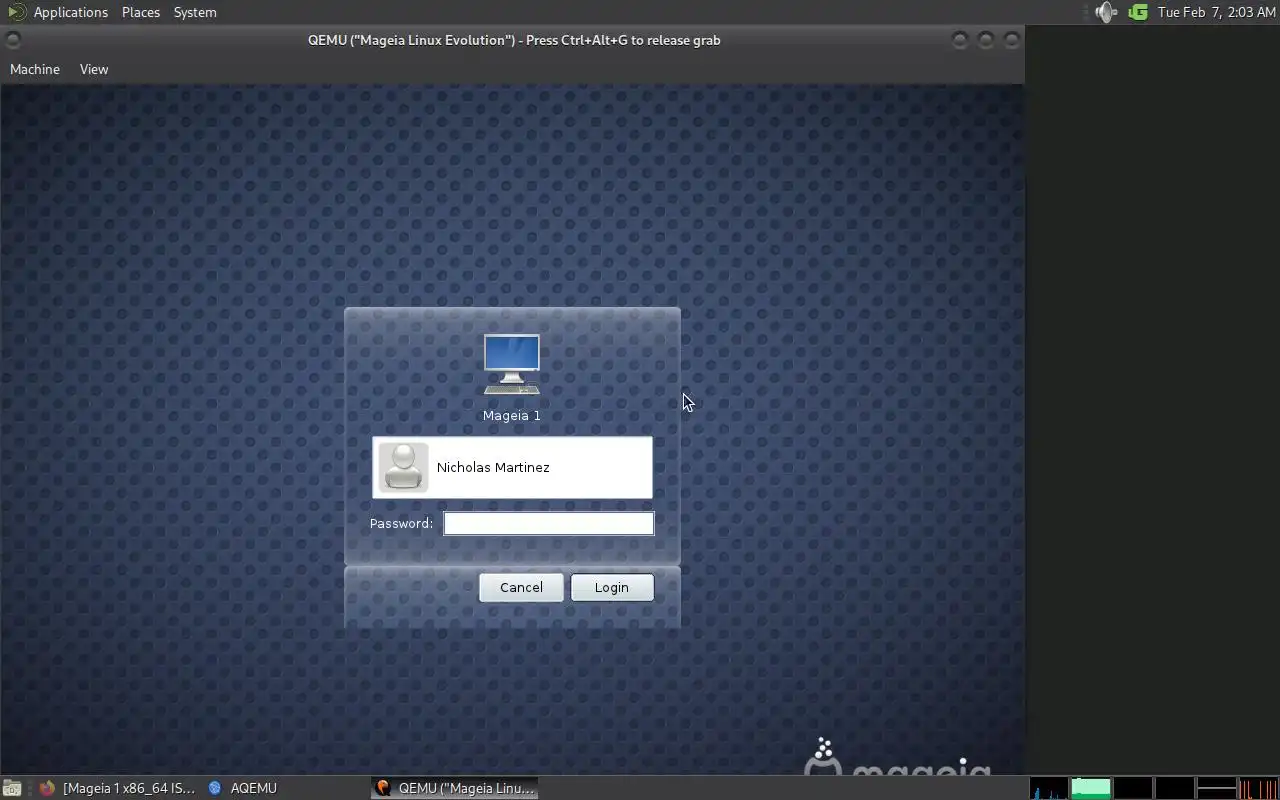Open the View menu in QEMU window
Image resolution: width=1280 pixels, height=800 pixels.
94,69
